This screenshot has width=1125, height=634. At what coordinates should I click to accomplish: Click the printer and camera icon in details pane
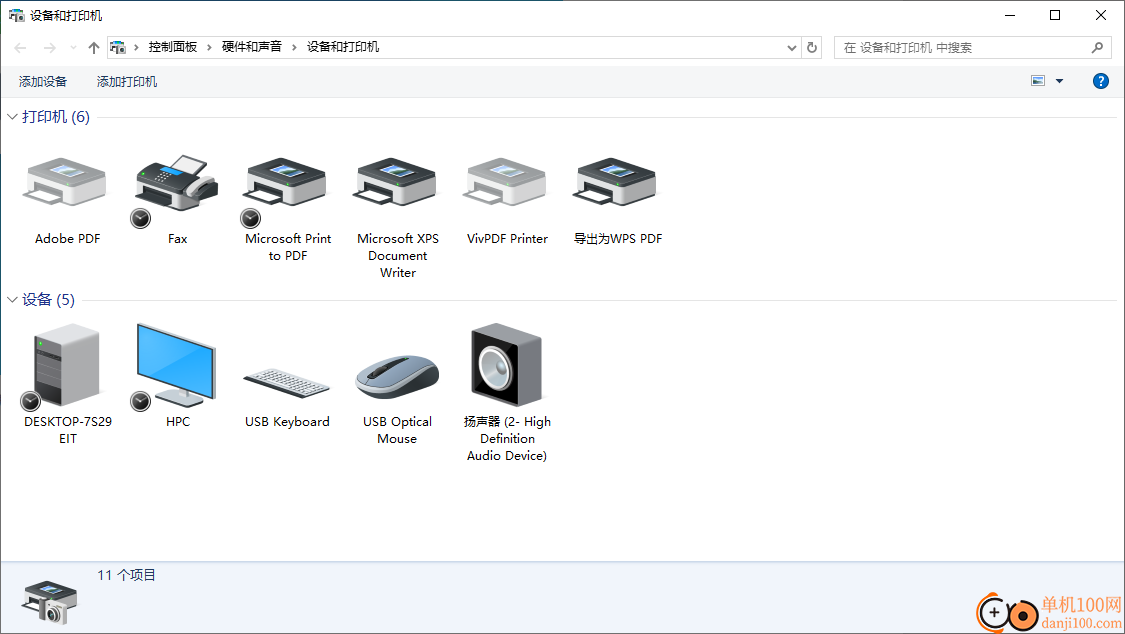pyautogui.click(x=49, y=602)
